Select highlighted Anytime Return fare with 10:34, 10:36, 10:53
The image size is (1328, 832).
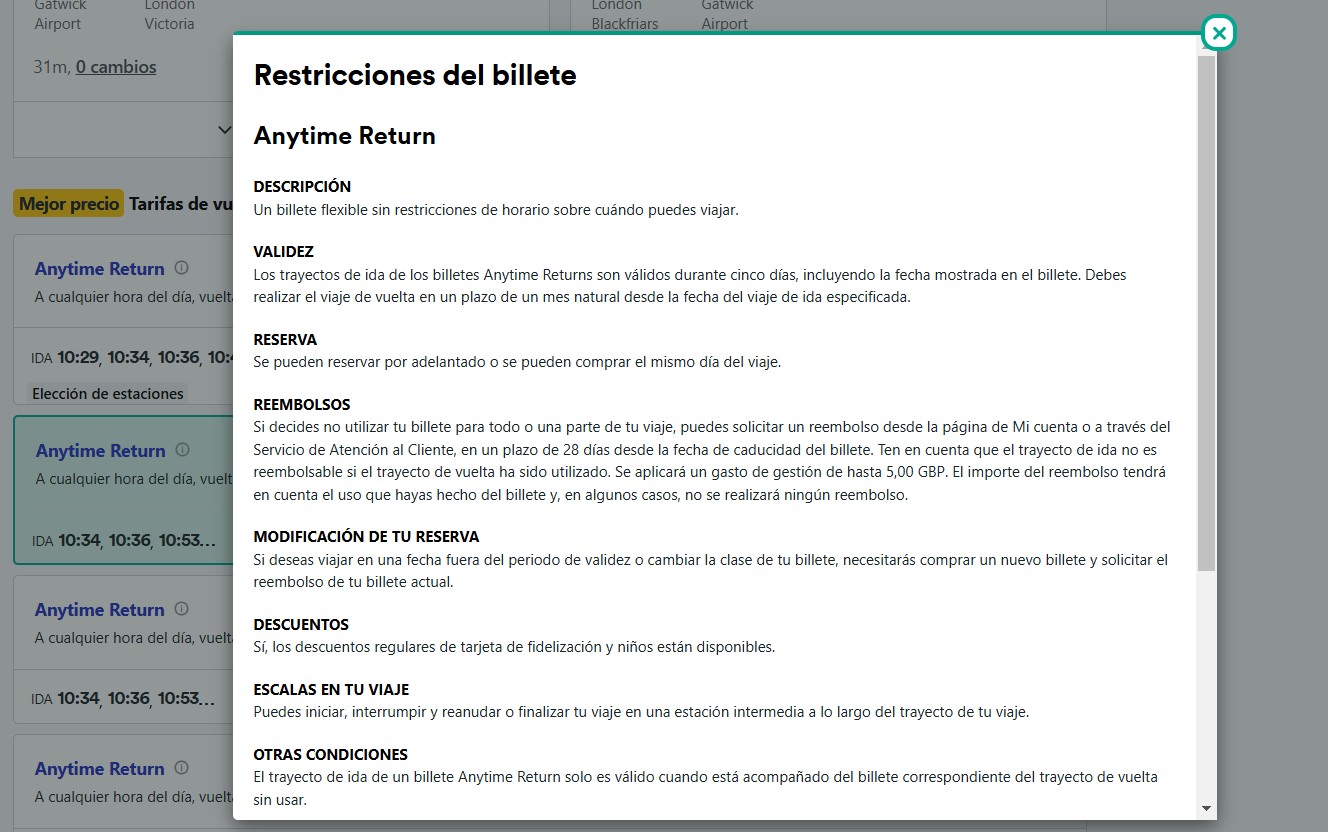[x=123, y=490]
